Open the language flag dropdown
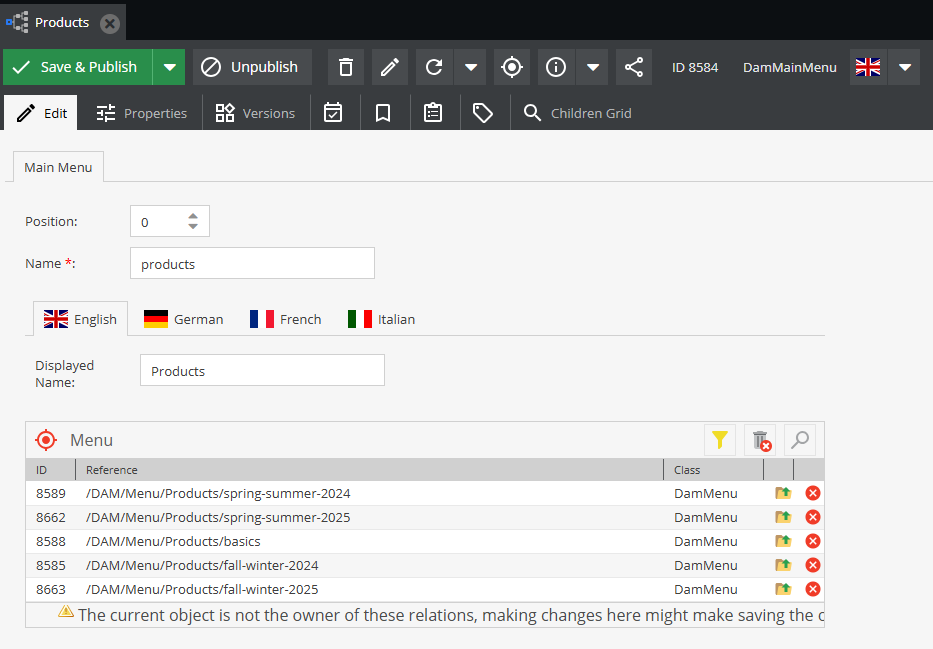Screen dimensions: 933x649 [x=904, y=67]
